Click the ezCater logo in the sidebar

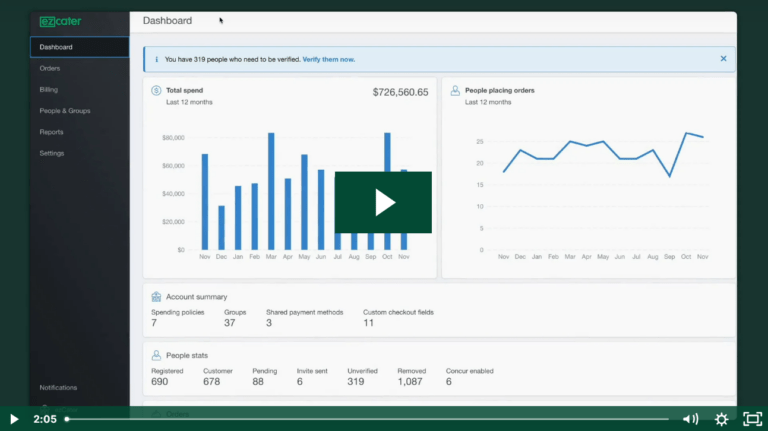tap(62, 21)
